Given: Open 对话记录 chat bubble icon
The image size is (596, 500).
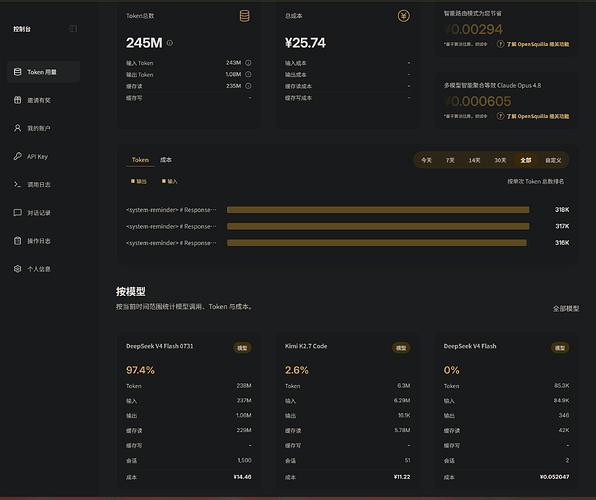Looking at the screenshot, I should [x=17, y=213].
